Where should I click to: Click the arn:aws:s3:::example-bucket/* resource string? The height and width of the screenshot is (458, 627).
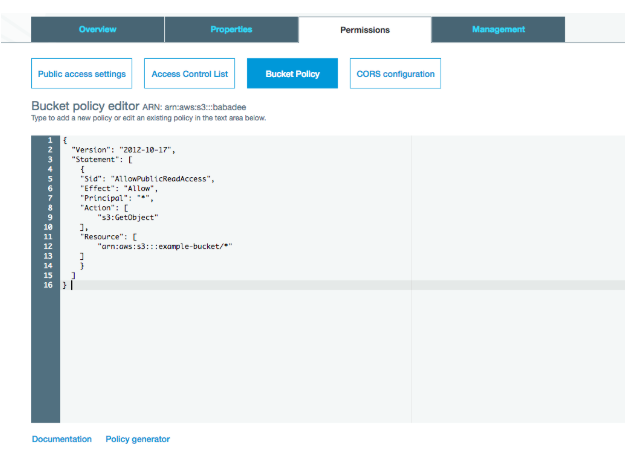click(x=165, y=246)
